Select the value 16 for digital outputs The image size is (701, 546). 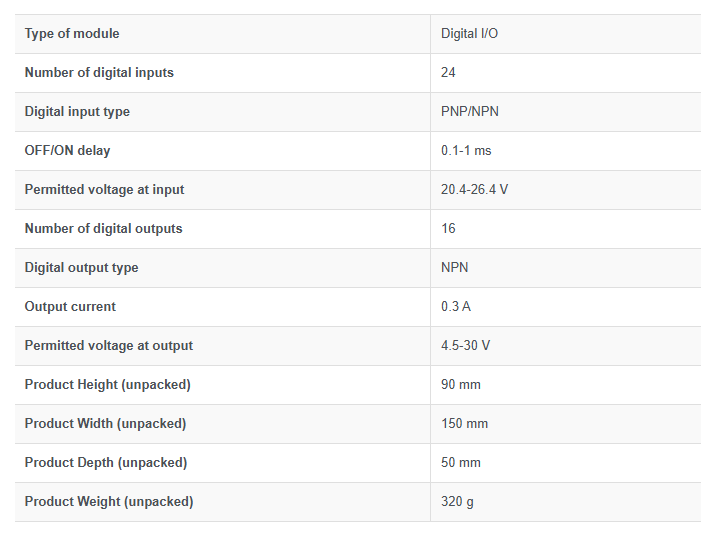click(x=448, y=229)
